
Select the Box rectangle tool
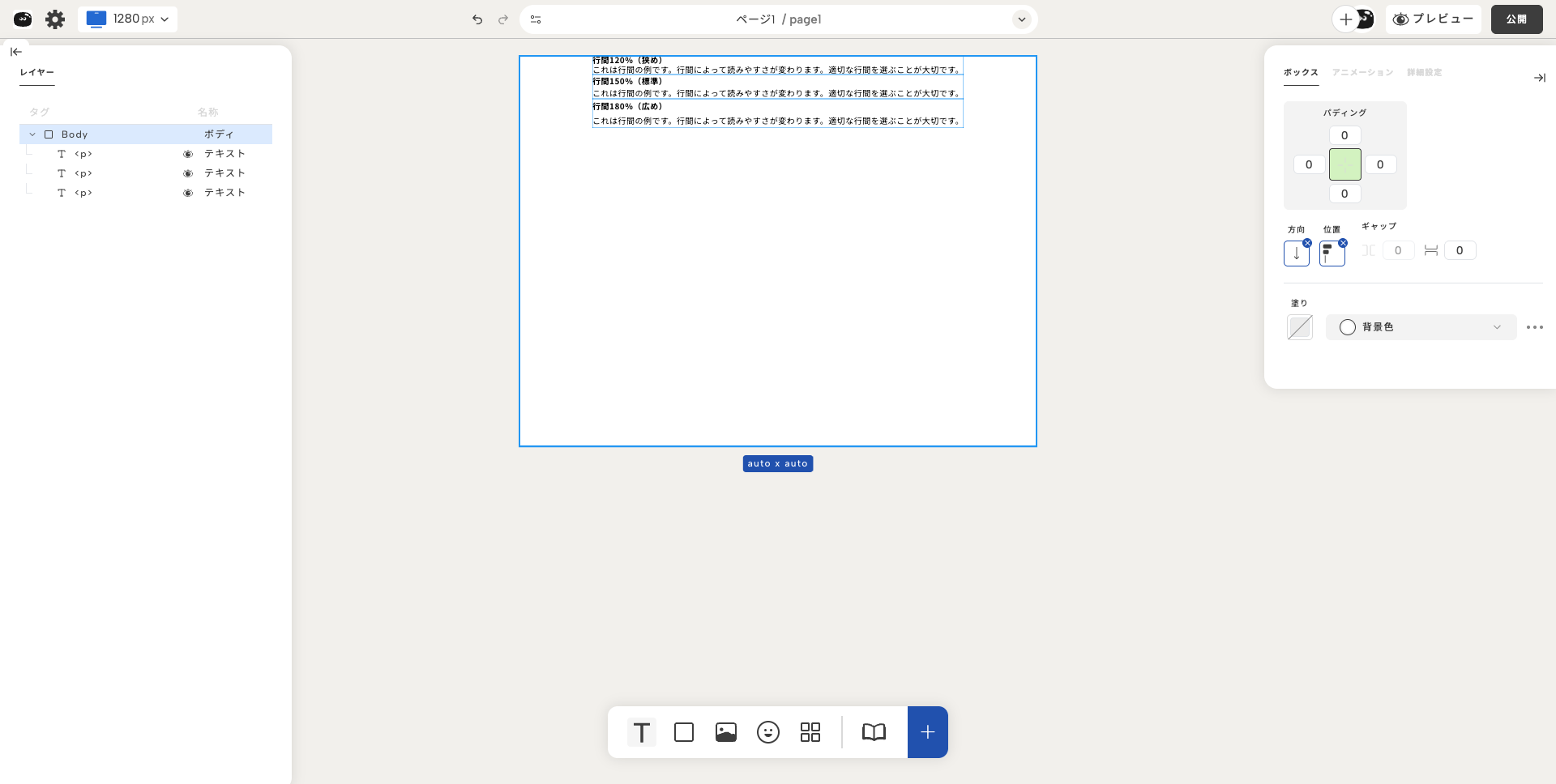coord(684,732)
